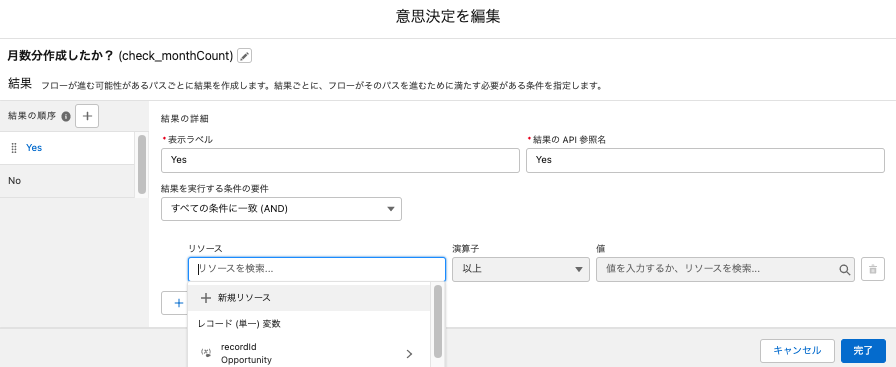Open すべての条件に一致 (AND) dropdown
896x367 pixels.
coord(281,209)
